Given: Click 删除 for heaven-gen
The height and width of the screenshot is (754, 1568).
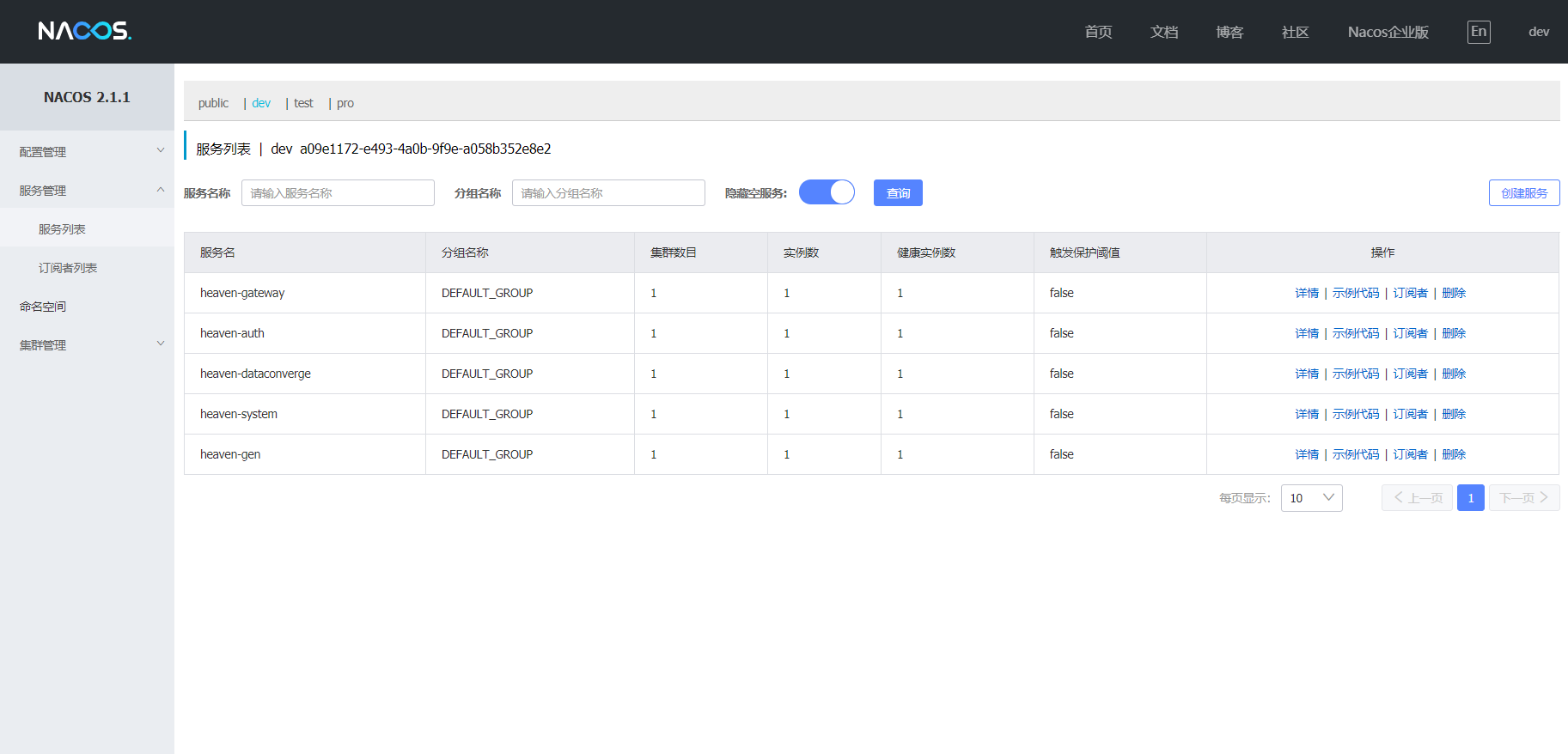Looking at the screenshot, I should [x=1454, y=454].
